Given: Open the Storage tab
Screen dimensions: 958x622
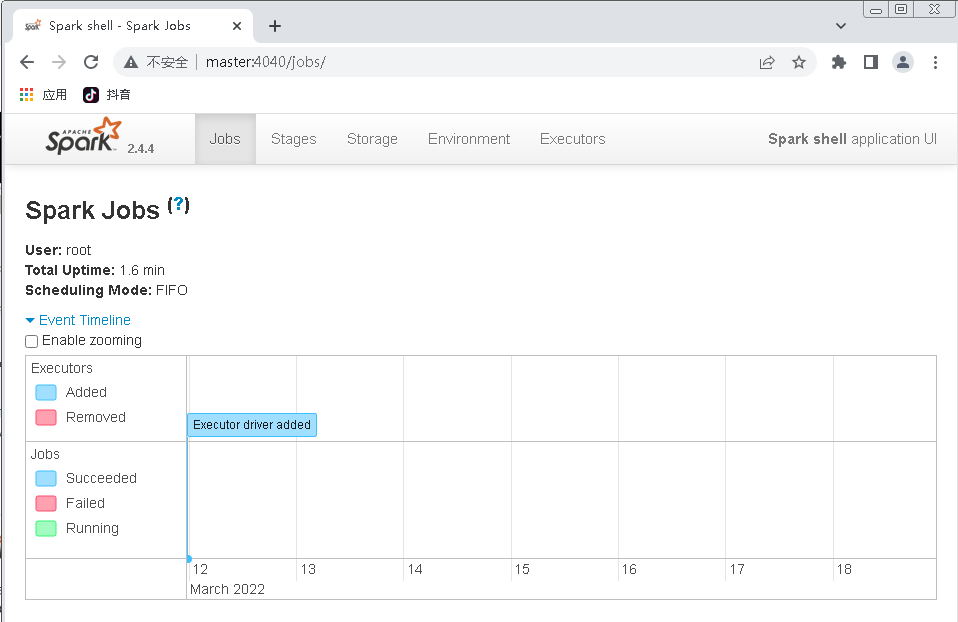Looking at the screenshot, I should click(x=372, y=139).
